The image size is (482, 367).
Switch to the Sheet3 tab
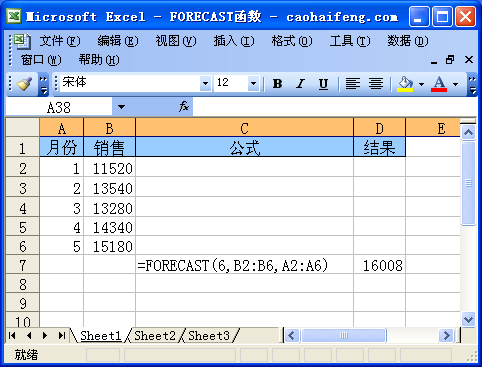click(x=209, y=336)
